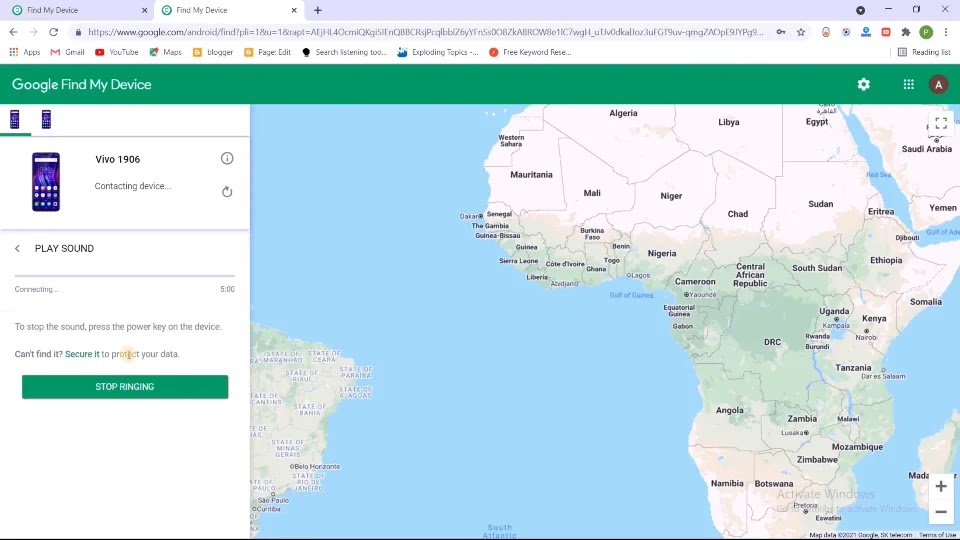Open the blogger bookmark
This screenshot has width=960, height=540.
(212, 52)
